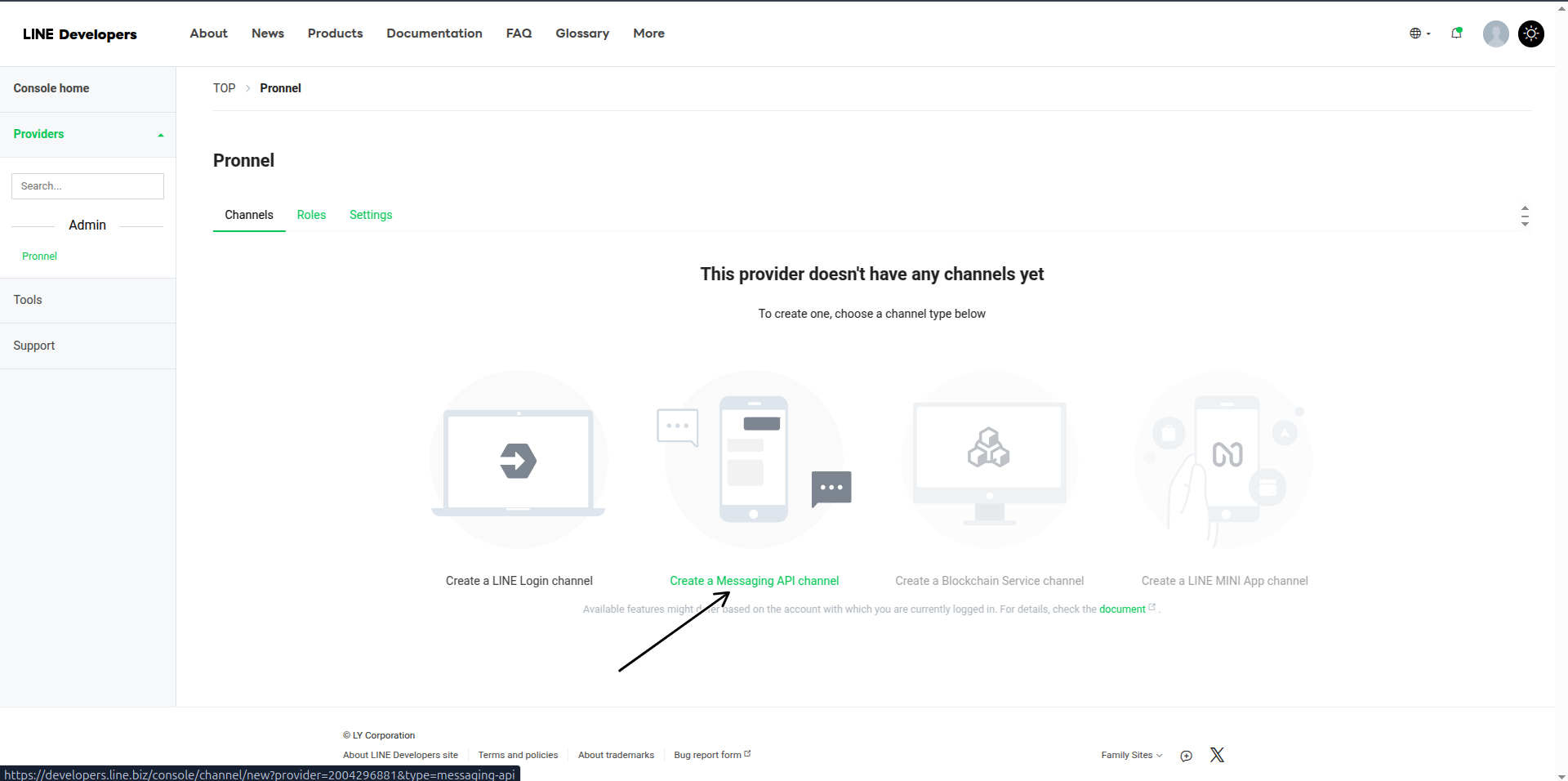
Task: Click TOP in breadcrumb
Action: pos(224,88)
